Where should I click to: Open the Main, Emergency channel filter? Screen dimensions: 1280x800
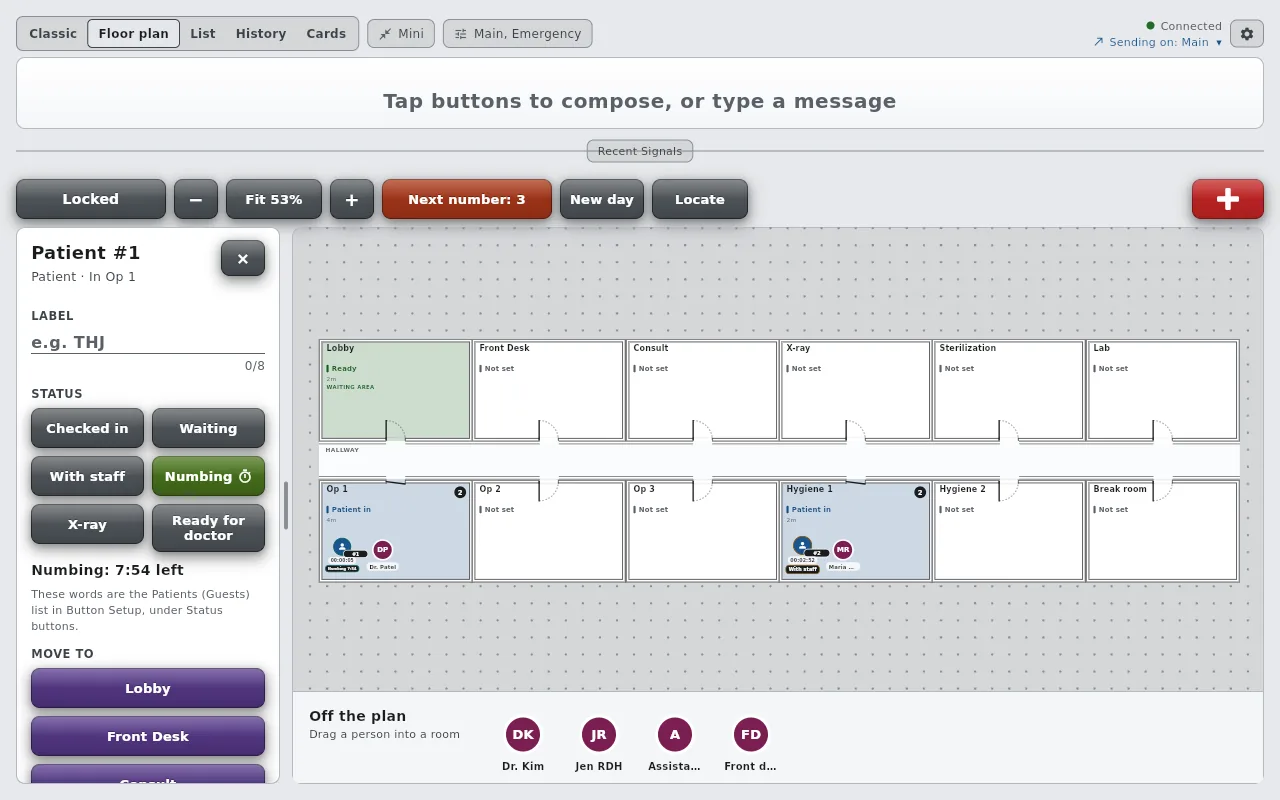click(x=518, y=34)
